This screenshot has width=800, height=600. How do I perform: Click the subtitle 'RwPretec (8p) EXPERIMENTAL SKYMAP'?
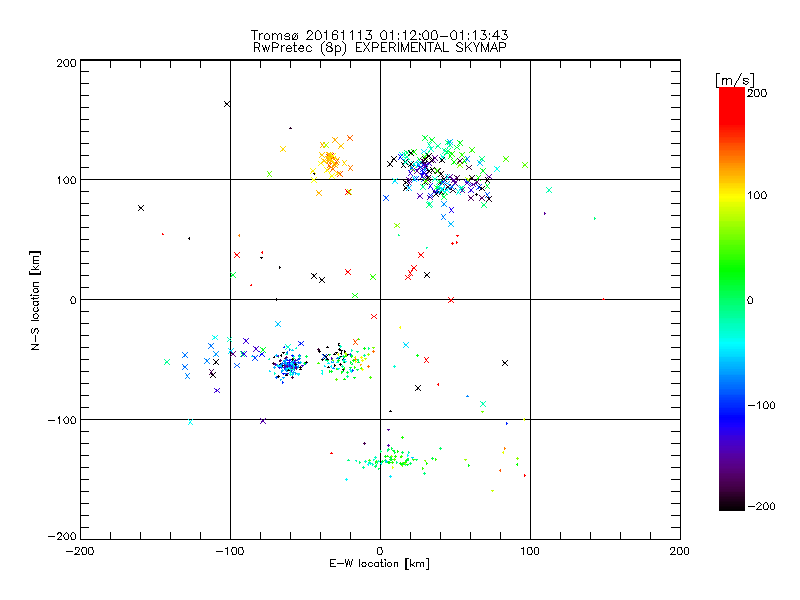pyautogui.click(x=379, y=48)
